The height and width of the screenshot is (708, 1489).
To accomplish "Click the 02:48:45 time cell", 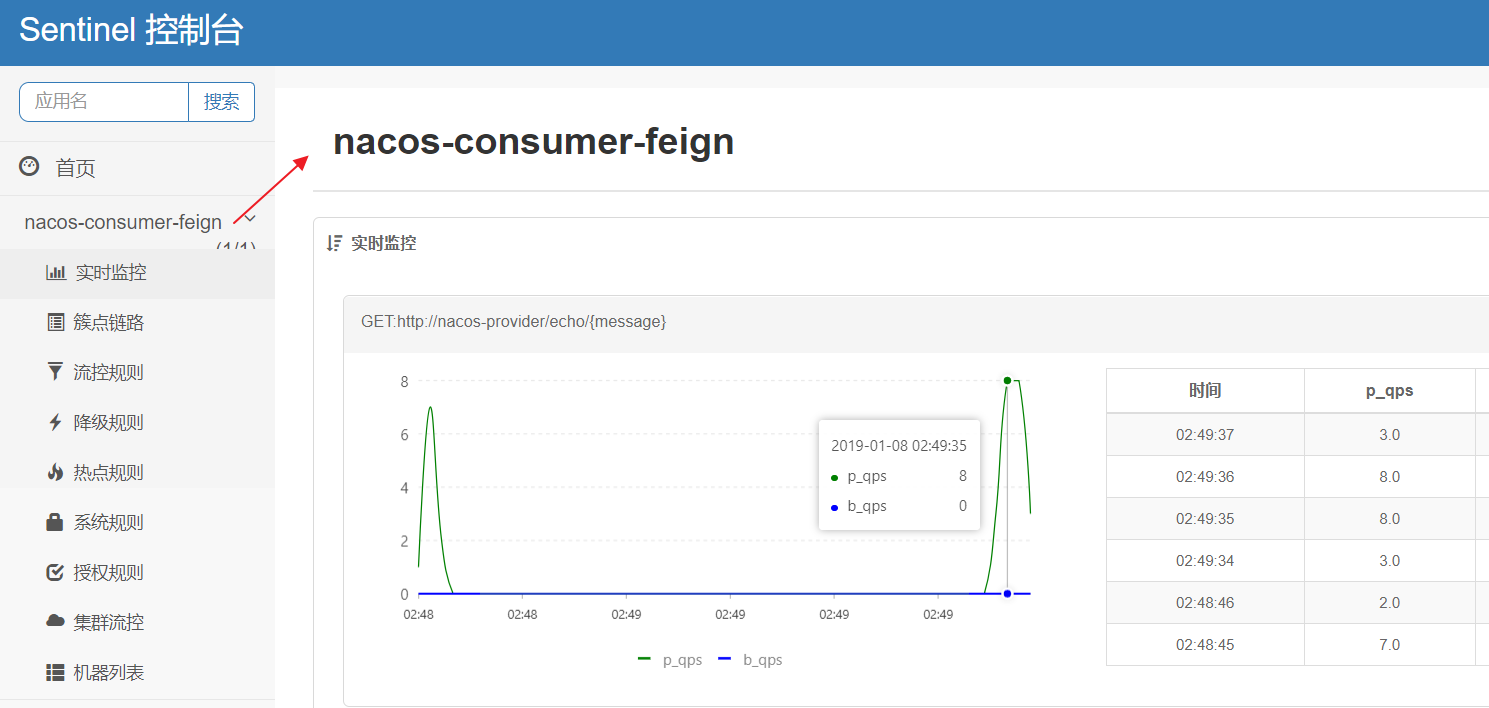I will click(1205, 644).
